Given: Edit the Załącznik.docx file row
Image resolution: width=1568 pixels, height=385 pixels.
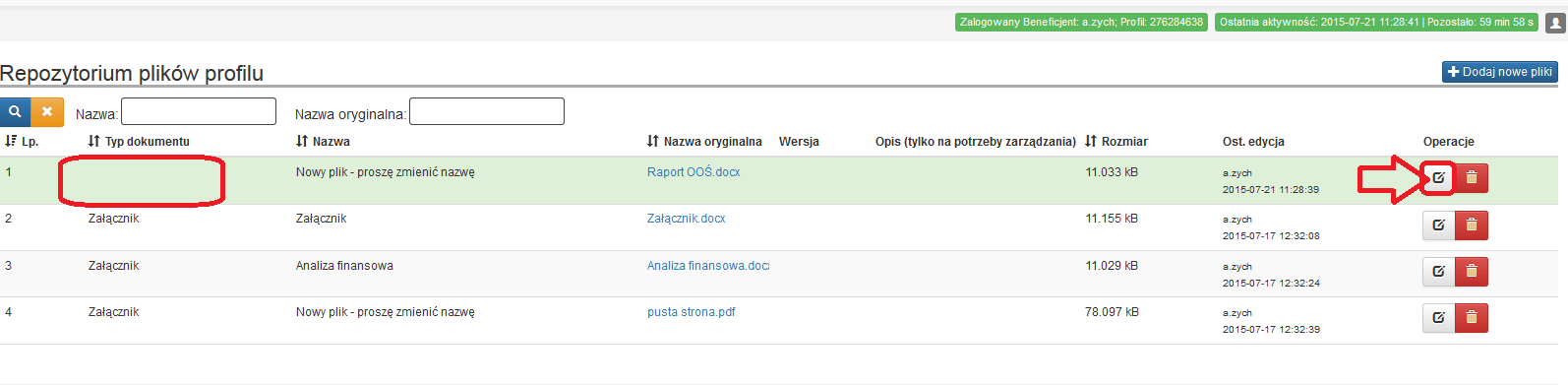Looking at the screenshot, I should point(1438,225).
